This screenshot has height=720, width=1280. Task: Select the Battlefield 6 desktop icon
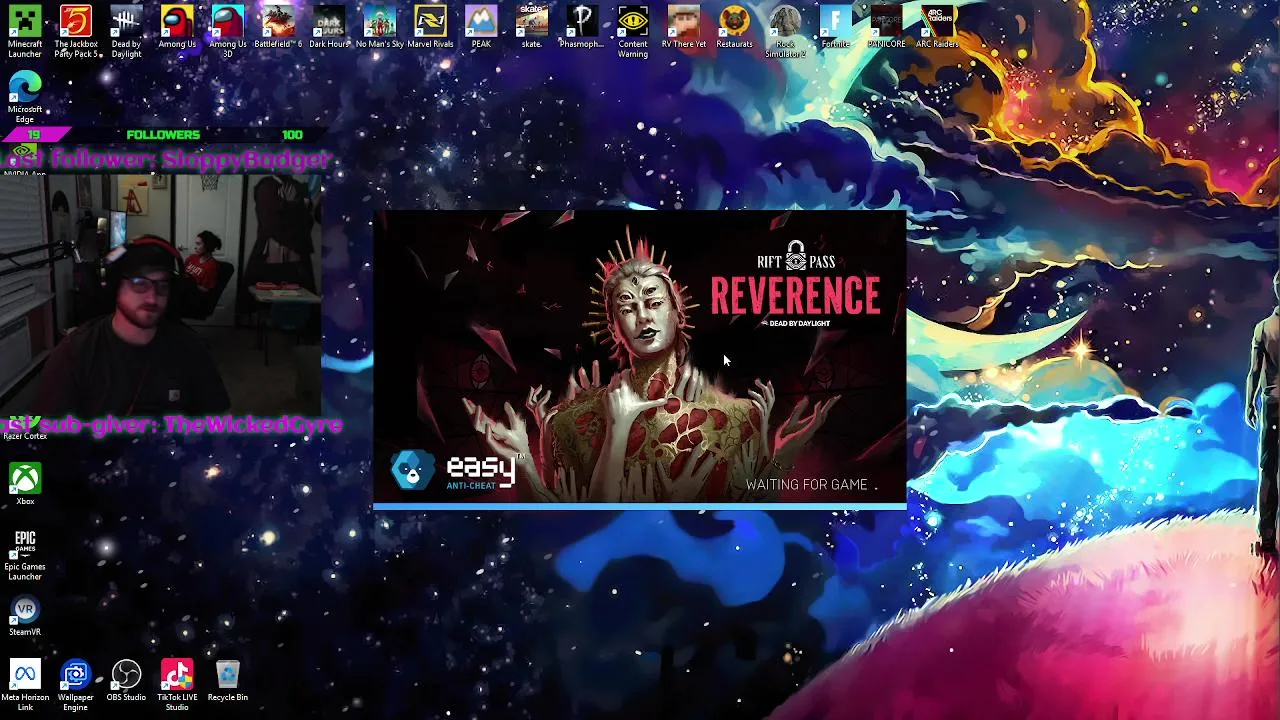(278, 27)
